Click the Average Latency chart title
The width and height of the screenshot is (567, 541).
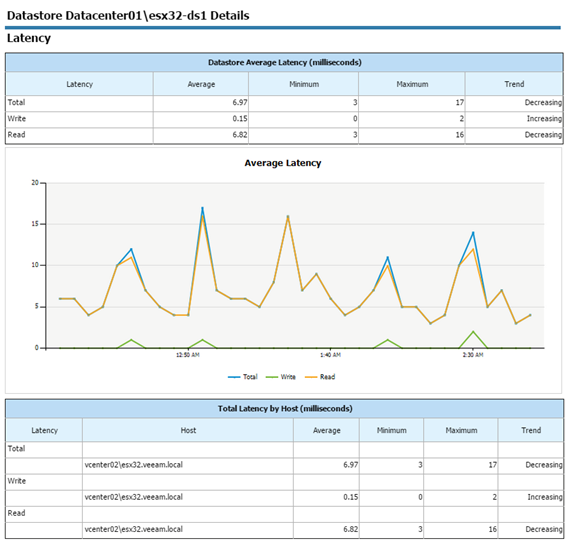click(x=283, y=163)
